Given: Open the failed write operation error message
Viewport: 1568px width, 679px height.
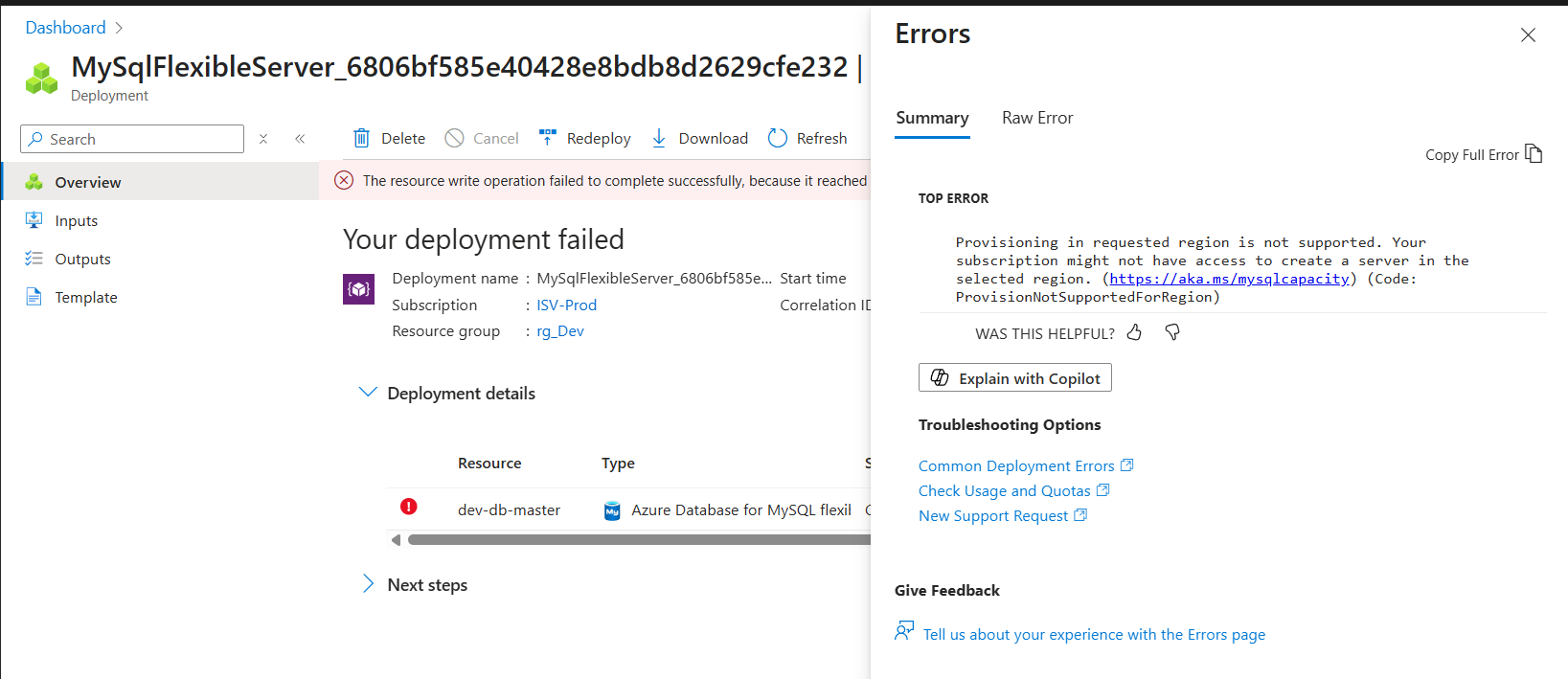Looking at the screenshot, I should tap(615, 180).
